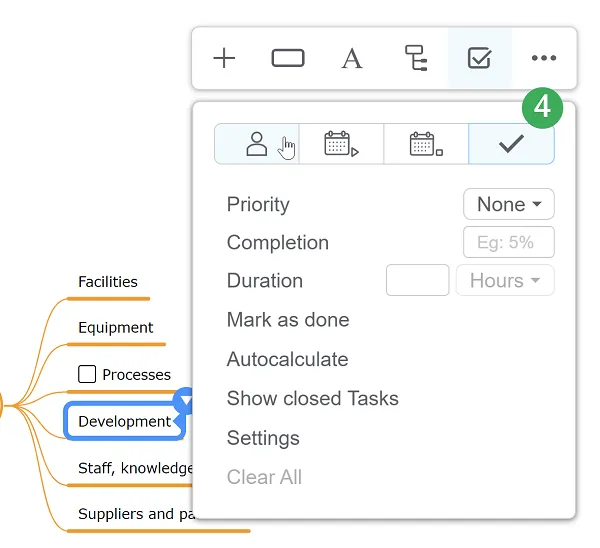Open the Priority None dropdown
The height and width of the screenshot is (548, 600).
coord(509,204)
